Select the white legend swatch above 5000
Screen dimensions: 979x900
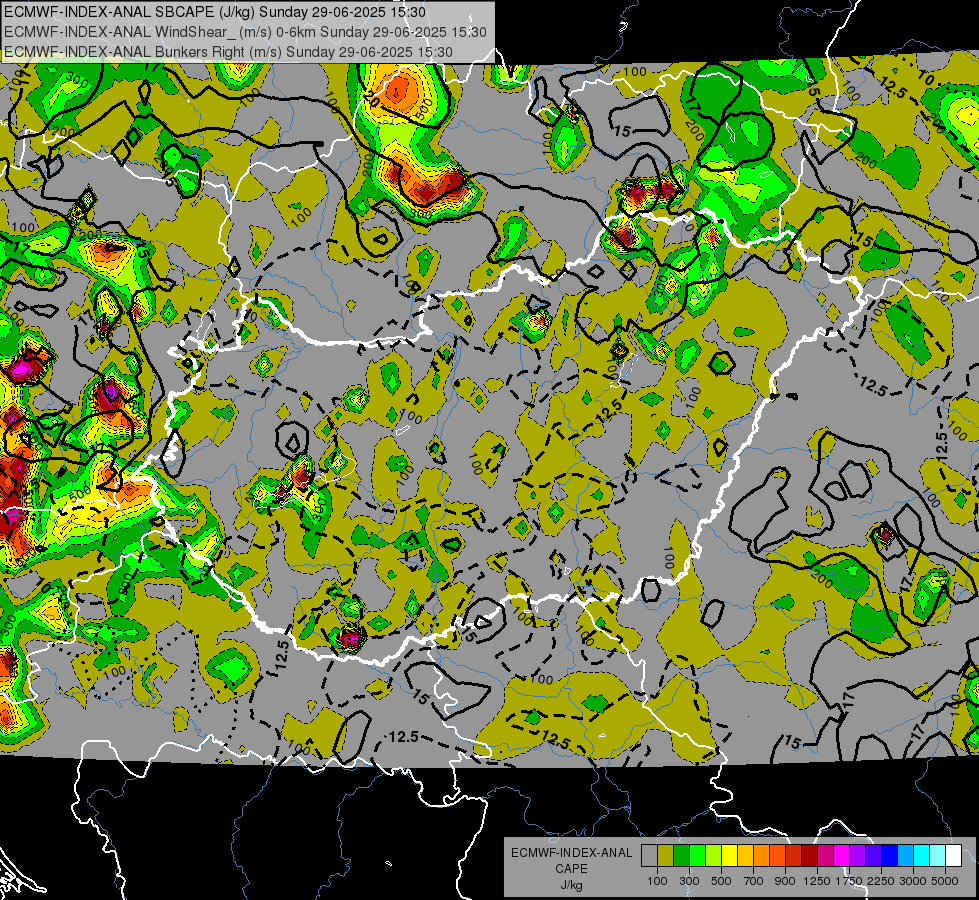point(953,855)
